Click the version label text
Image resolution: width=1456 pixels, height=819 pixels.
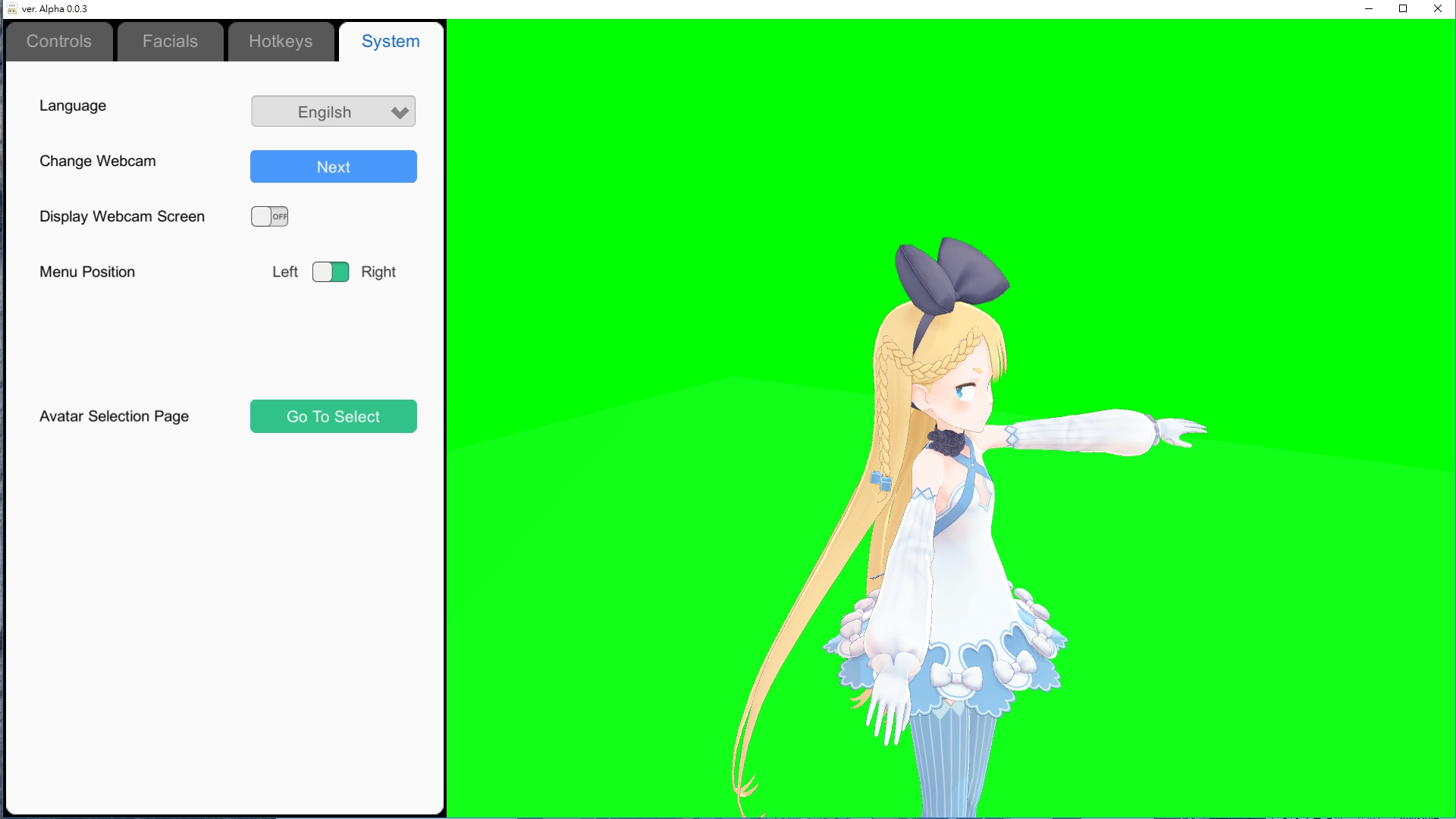click(x=55, y=8)
